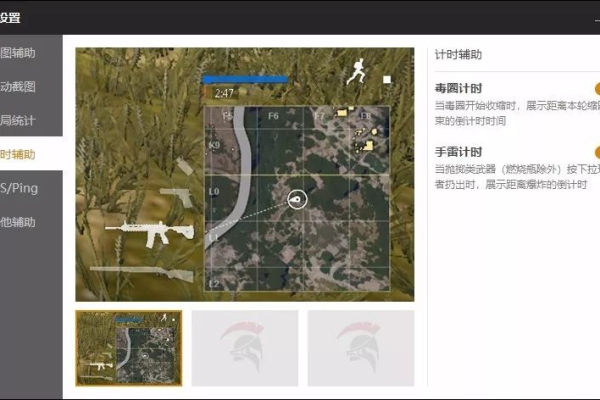Open the 动截图 sidebar tab
The width and height of the screenshot is (600, 400).
pos(31,86)
